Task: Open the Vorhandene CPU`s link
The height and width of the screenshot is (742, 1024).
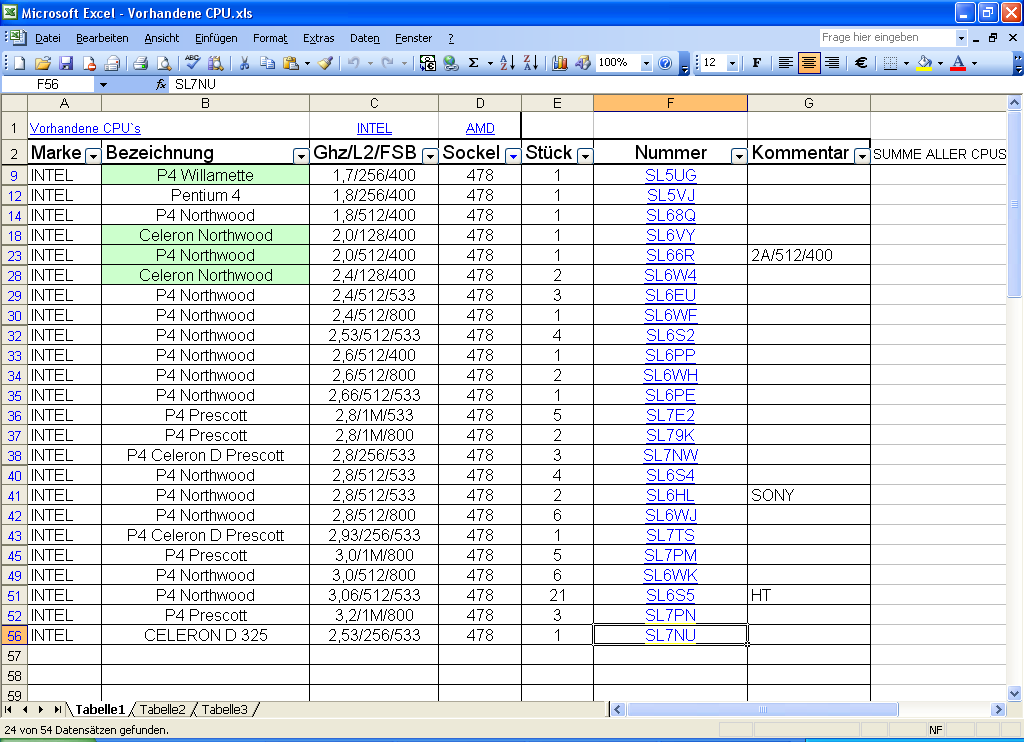Action: (85, 129)
